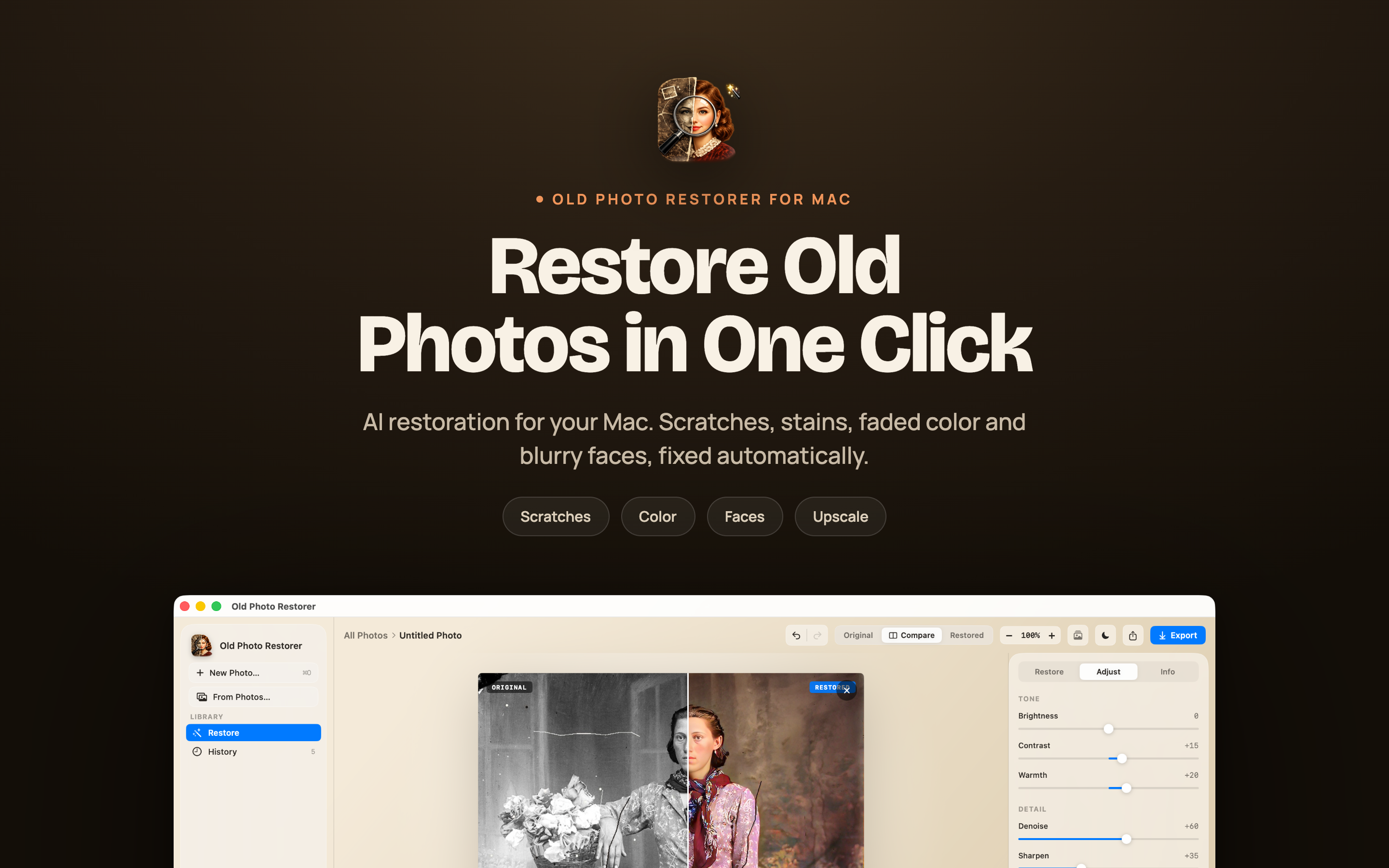
Task: Click the Sharpen label in Detail section
Action: click(1033, 855)
